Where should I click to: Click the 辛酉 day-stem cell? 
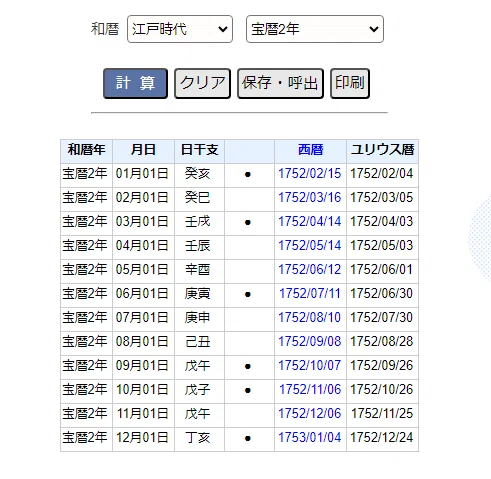point(199,270)
